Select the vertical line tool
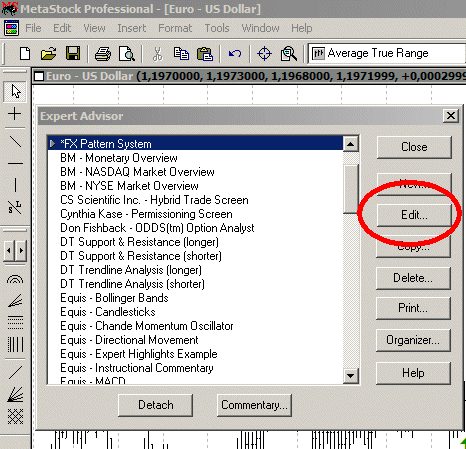 [x=16, y=185]
